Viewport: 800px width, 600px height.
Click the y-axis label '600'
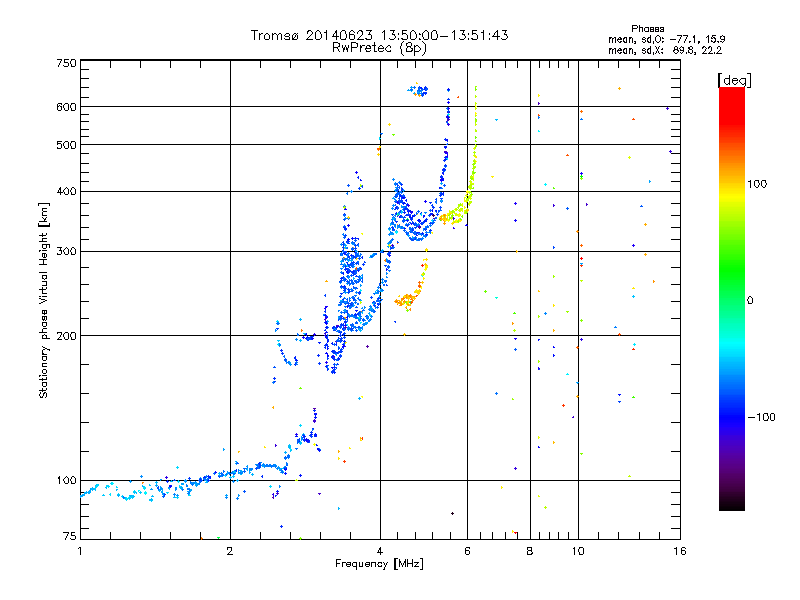click(x=66, y=107)
